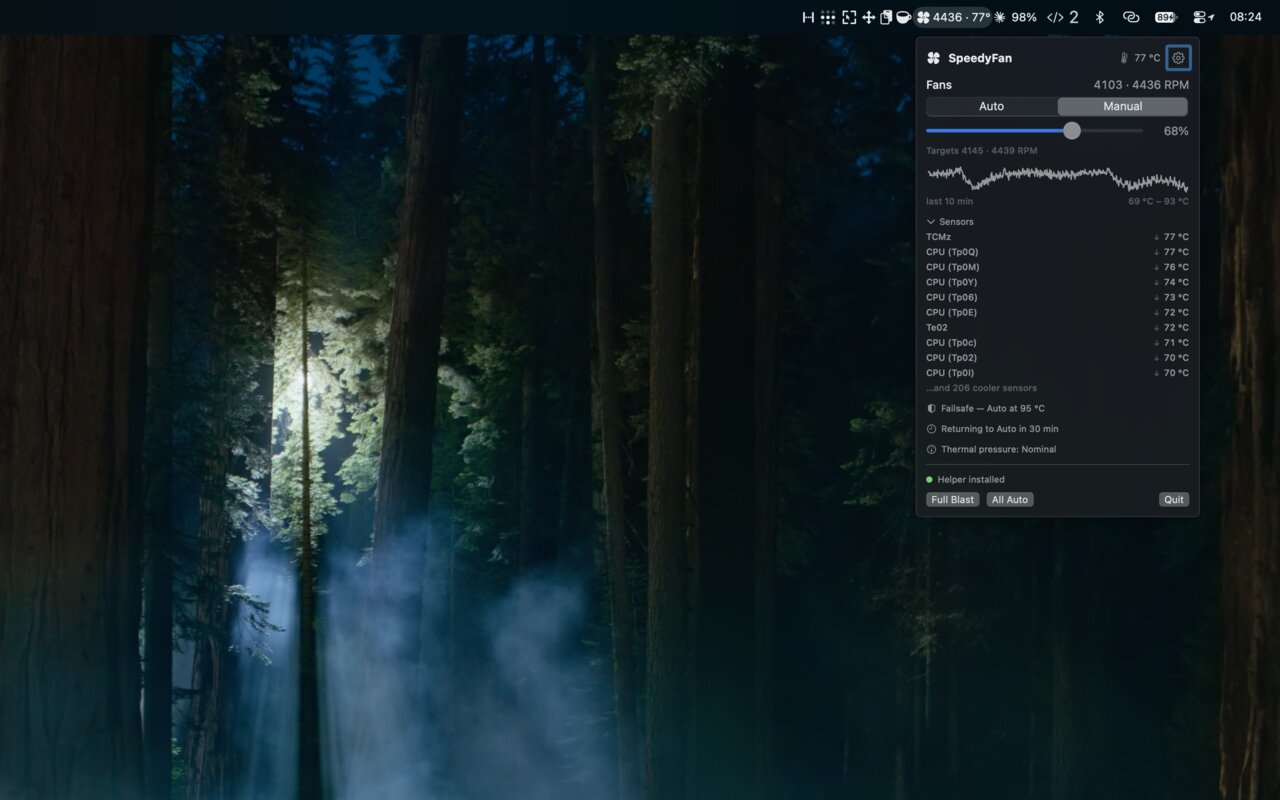Select the CPU (Tp0Y) sensor row
The image size is (1280, 800).
[1058, 282]
